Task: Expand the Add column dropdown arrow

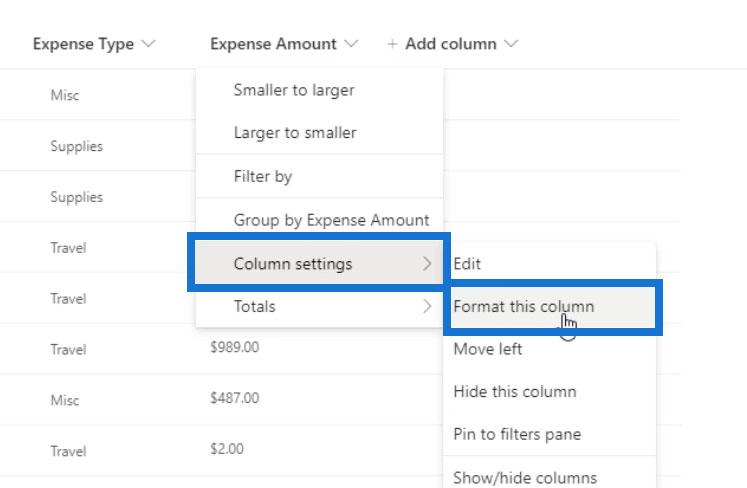Action: [x=511, y=44]
